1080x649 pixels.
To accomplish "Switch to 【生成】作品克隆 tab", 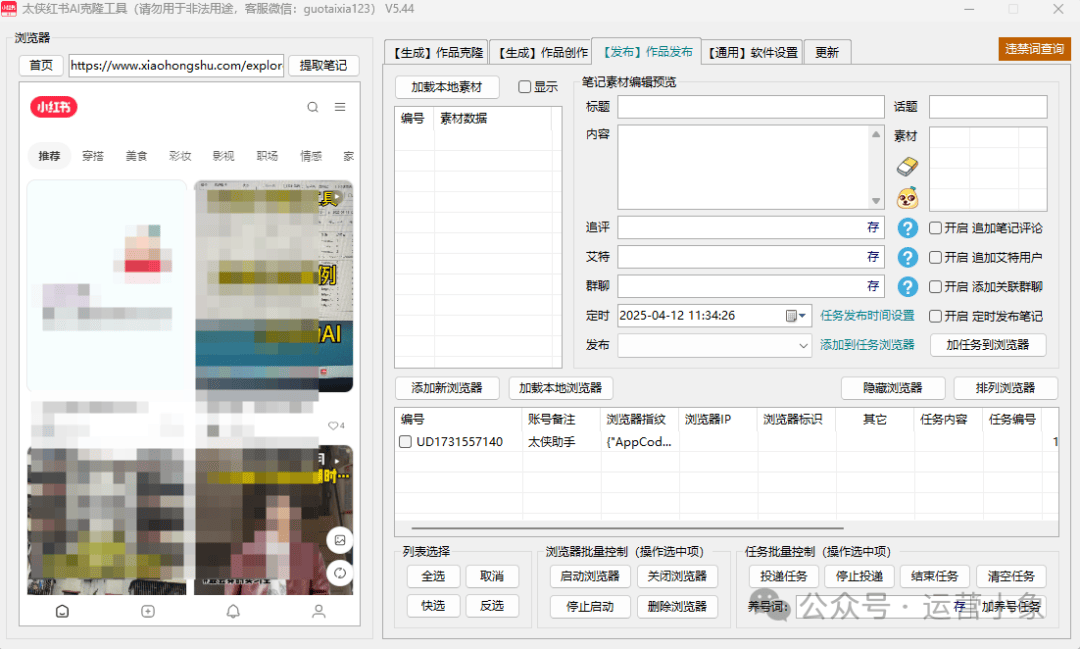I will pos(437,52).
